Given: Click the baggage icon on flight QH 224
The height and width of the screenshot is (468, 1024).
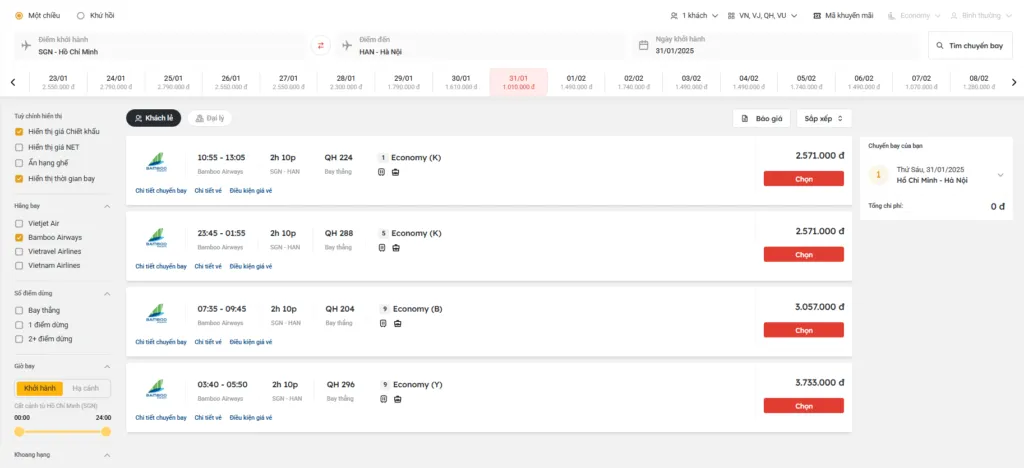Looking at the screenshot, I should tap(395, 172).
